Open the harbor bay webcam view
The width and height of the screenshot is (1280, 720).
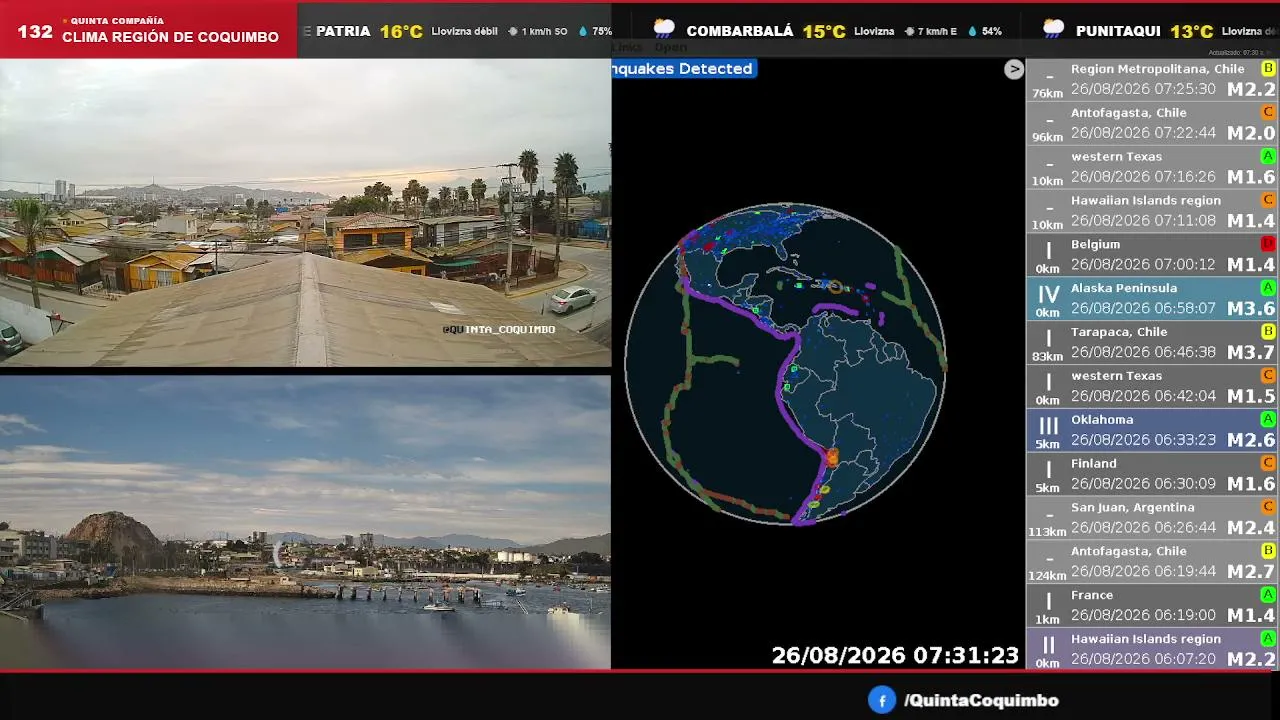point(305,521)
